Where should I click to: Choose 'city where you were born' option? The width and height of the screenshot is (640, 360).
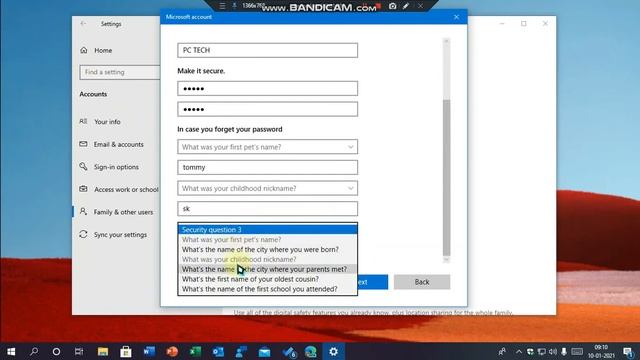pos(267,249)
